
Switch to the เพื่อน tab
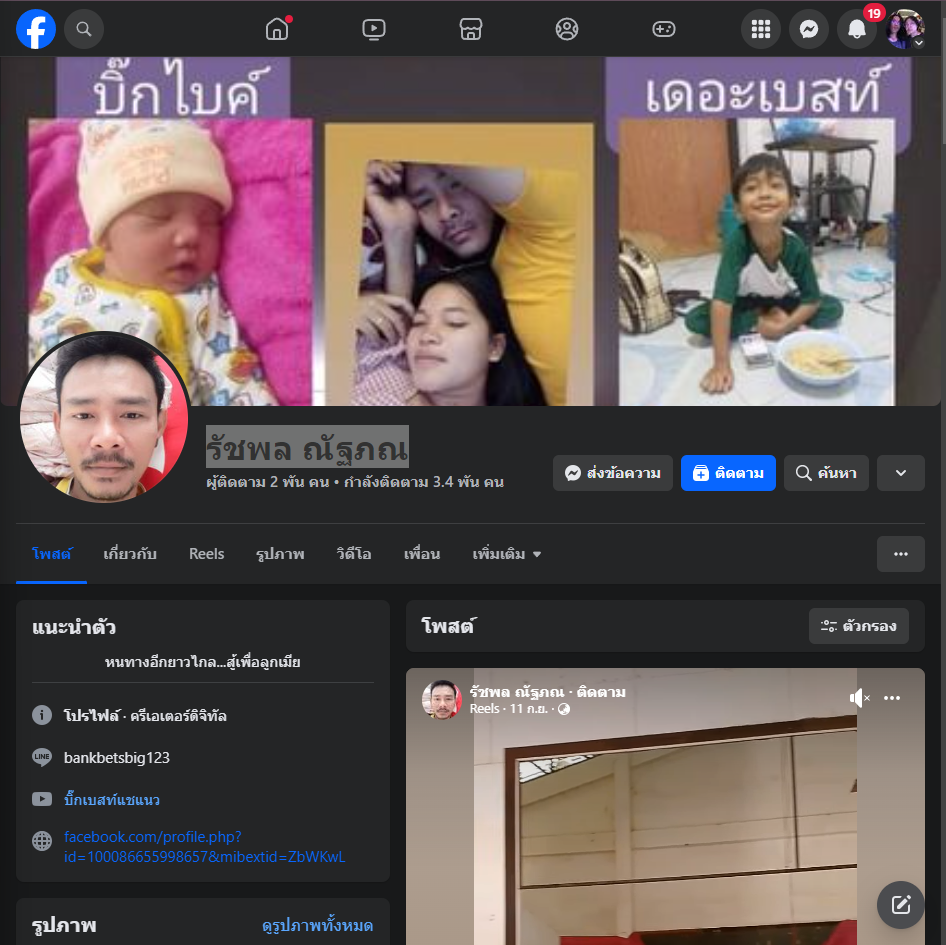422,554
